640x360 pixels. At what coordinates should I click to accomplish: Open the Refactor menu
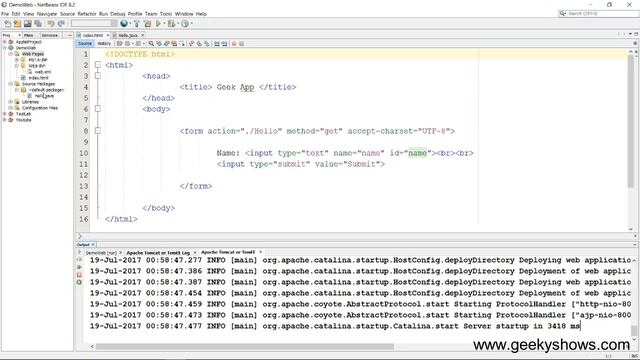point(87,14)
